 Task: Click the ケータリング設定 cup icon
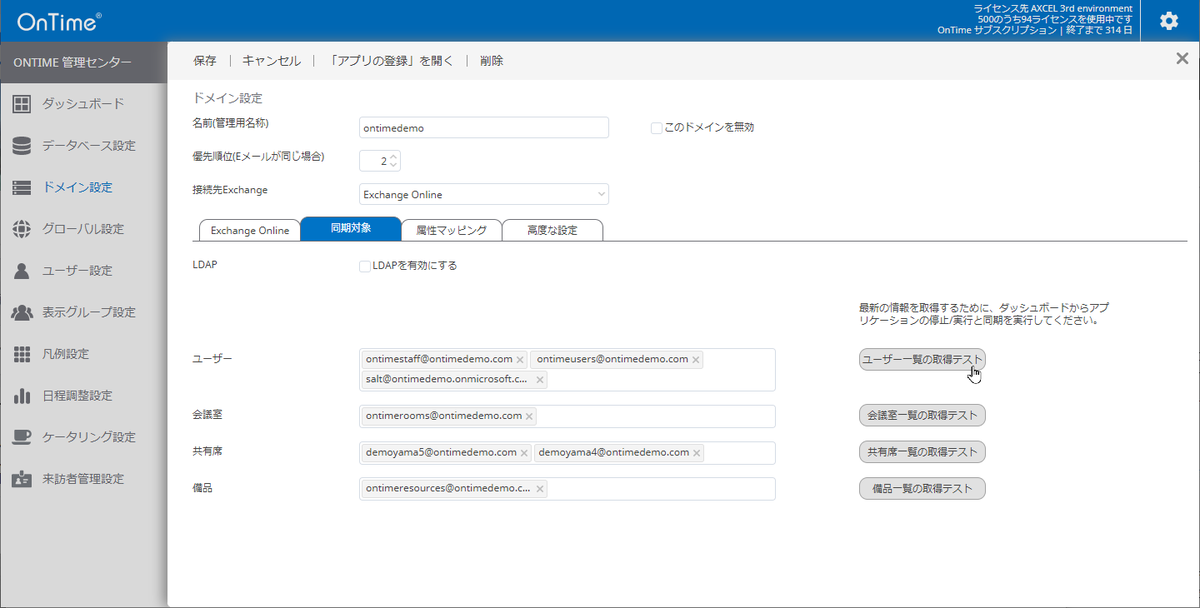point(22,437)
